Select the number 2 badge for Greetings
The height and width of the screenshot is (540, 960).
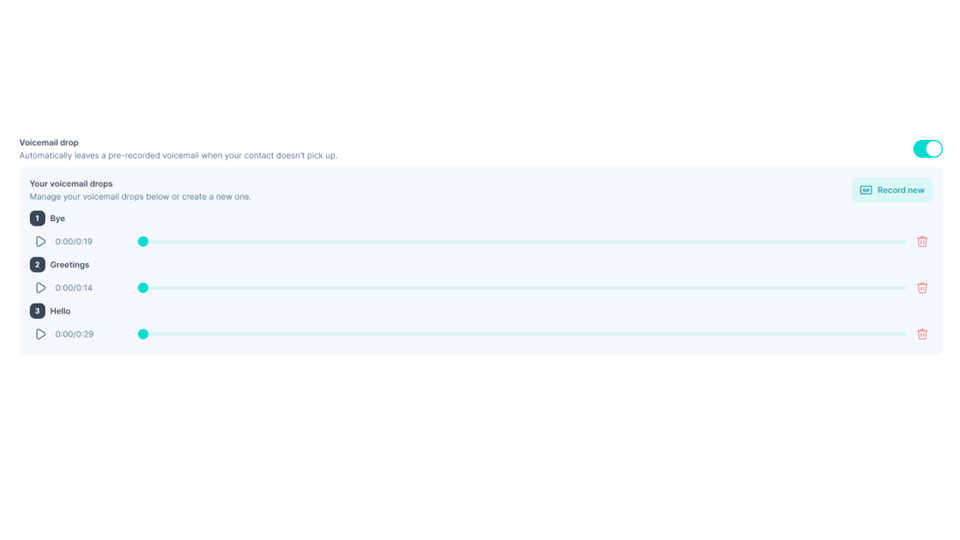point(37,264)
